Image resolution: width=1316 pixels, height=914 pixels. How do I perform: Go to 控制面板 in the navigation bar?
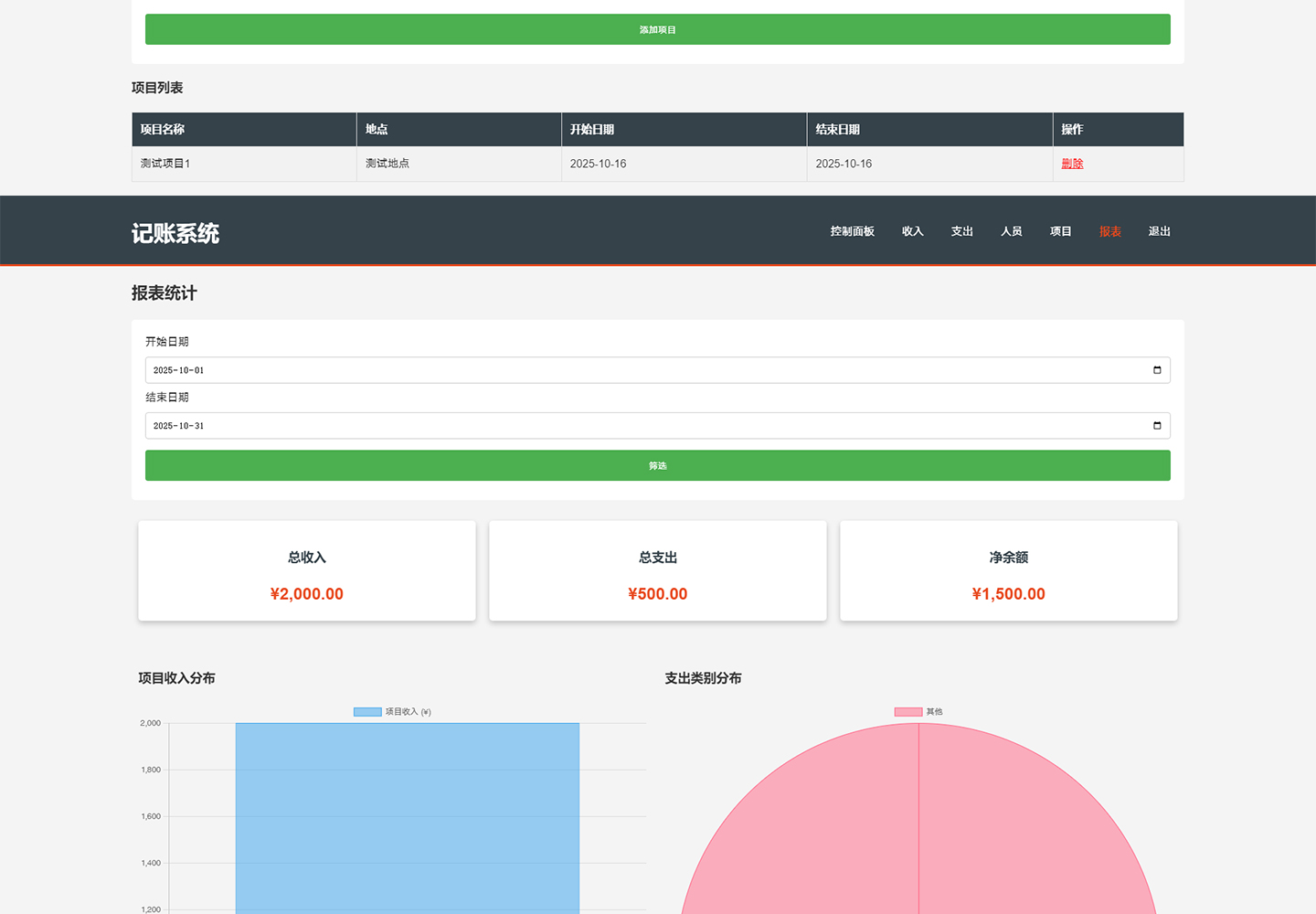[852, 231]
